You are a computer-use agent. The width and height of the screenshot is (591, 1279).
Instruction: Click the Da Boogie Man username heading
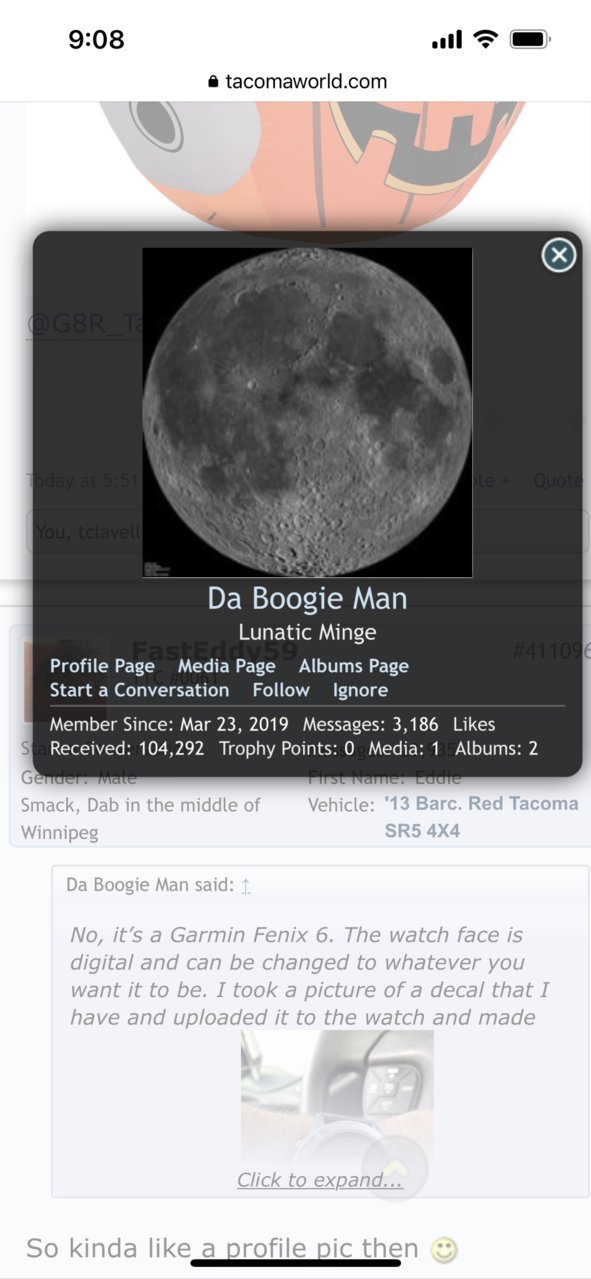click(x=307, y=599)
